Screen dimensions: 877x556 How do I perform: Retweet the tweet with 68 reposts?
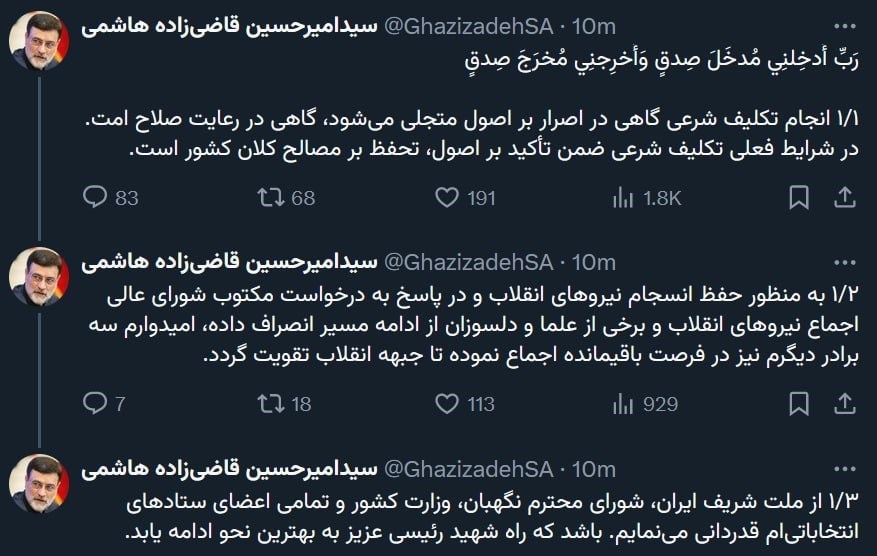click(x=271, y=197)
